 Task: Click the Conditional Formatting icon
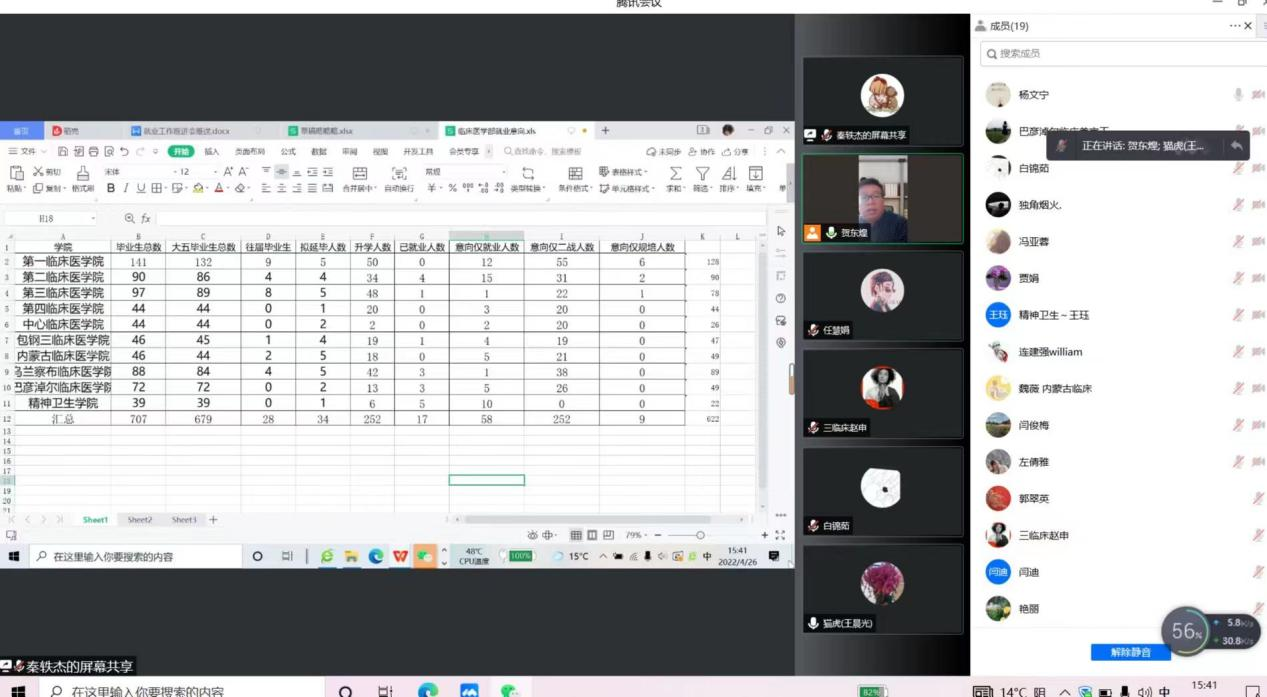(x=575, y=173)
